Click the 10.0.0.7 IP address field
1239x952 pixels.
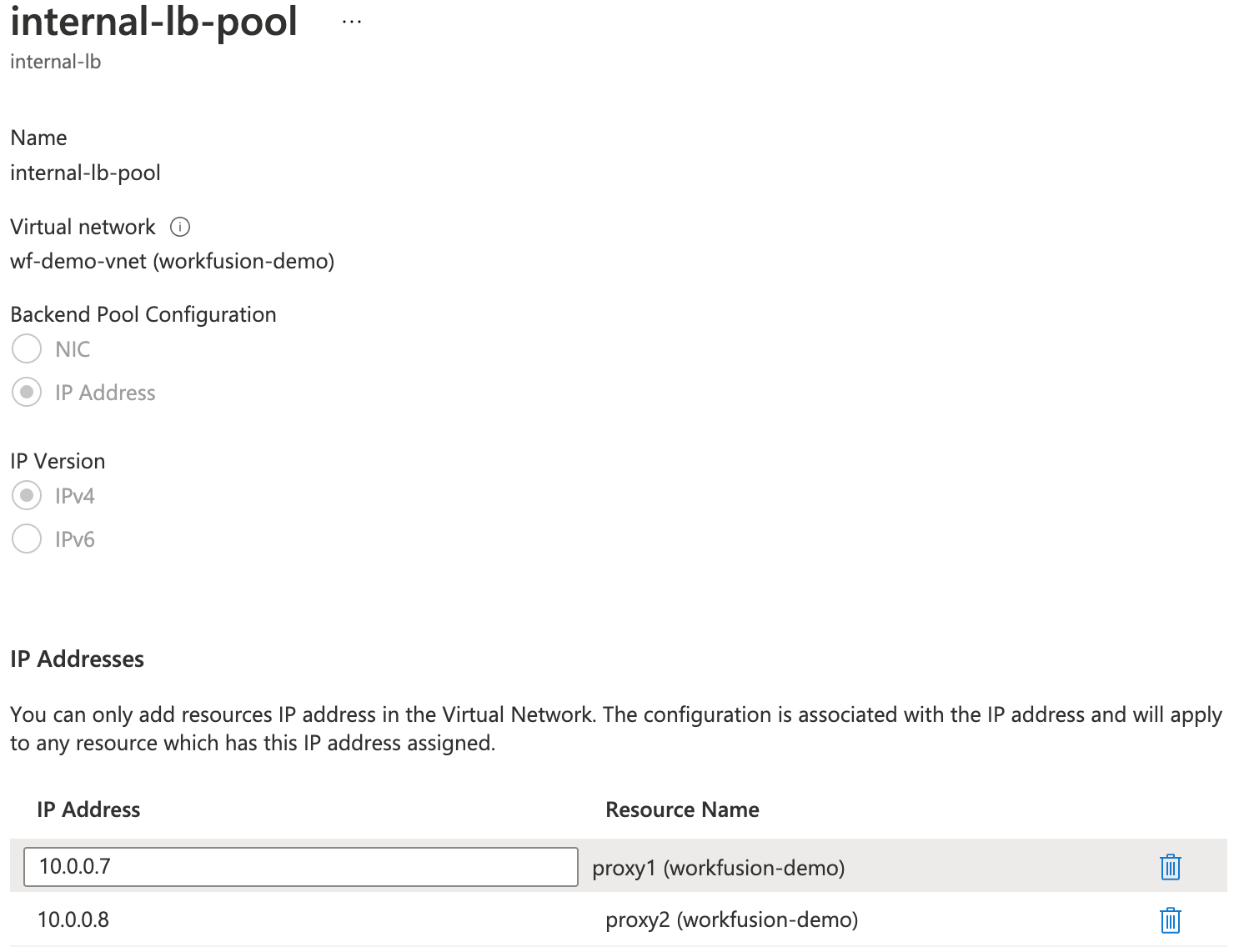click(x=301, y=867)
